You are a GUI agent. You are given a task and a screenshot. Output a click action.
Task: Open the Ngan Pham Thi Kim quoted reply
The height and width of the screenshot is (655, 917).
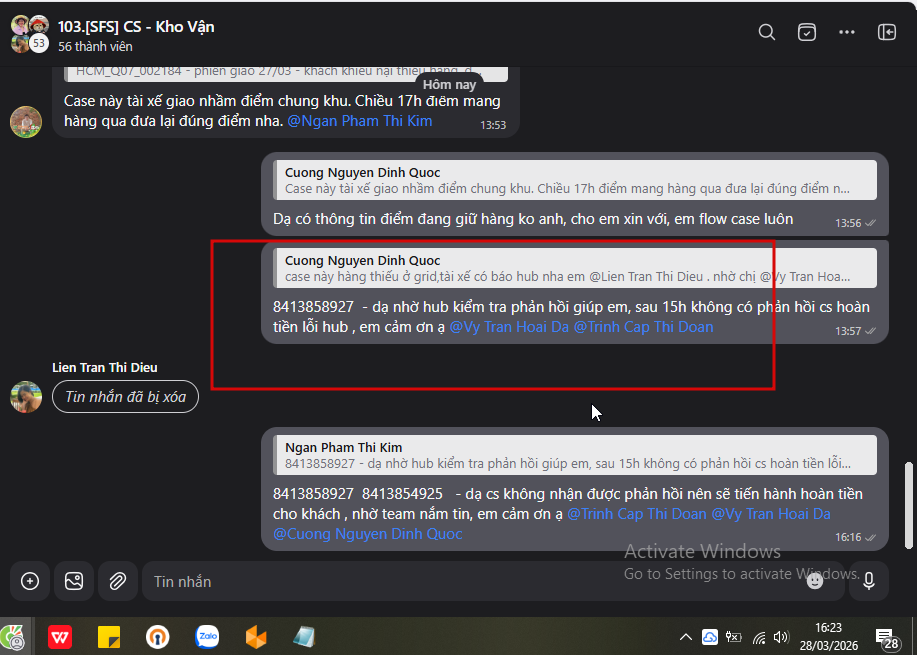(575, 455)
